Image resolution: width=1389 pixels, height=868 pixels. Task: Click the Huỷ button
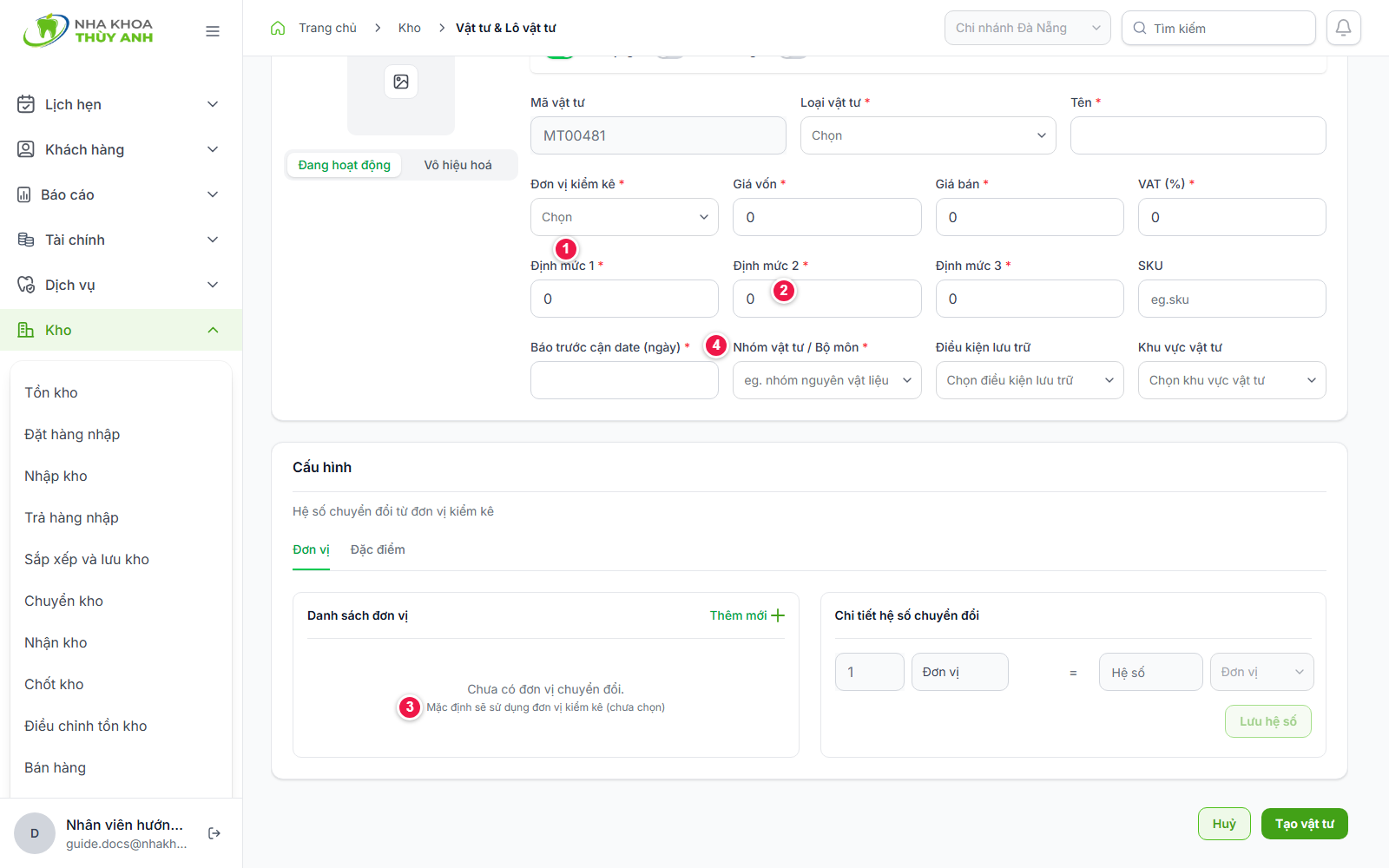(1224, 824)
